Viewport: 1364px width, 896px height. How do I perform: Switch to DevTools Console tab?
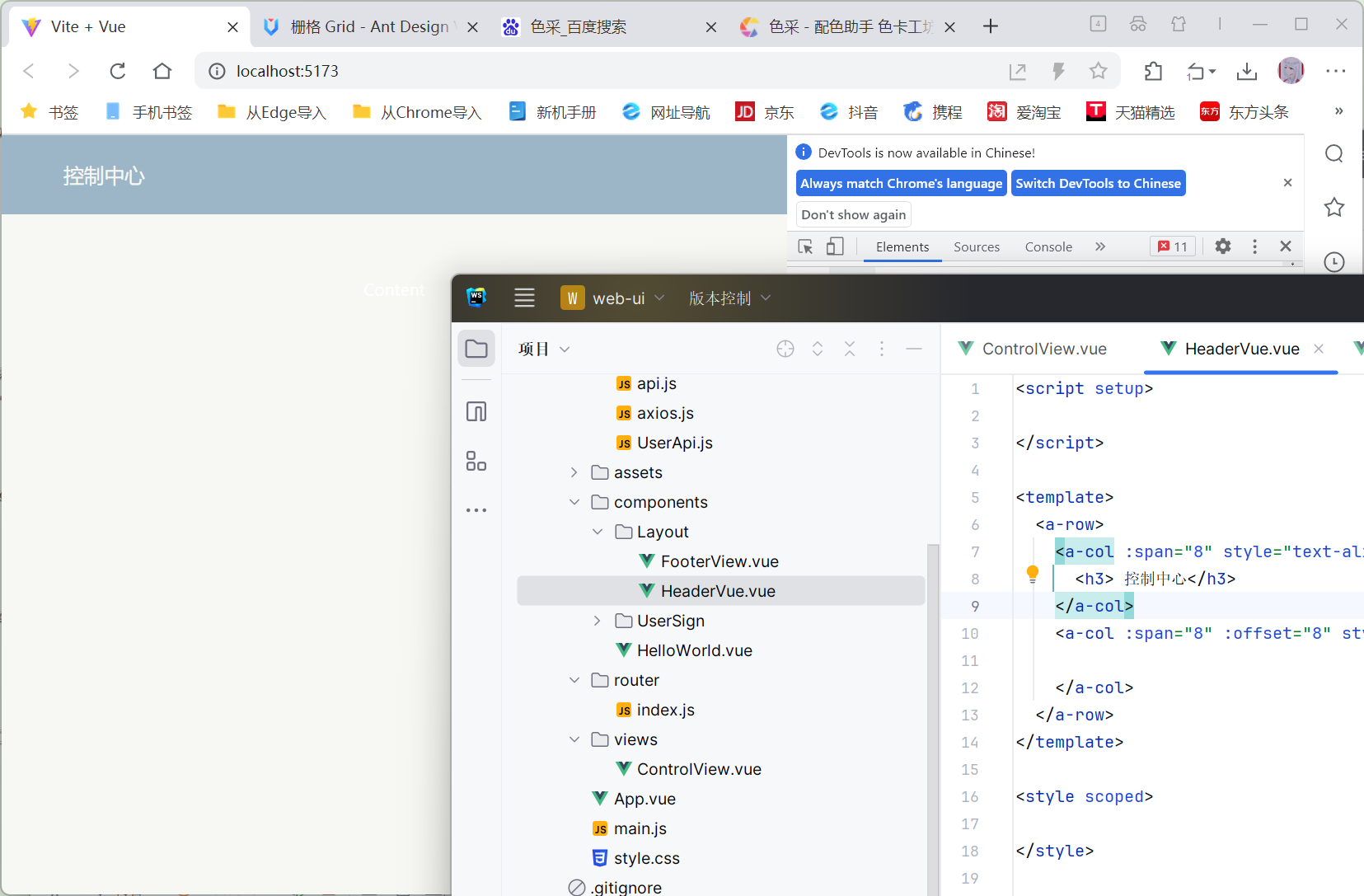pyautogui.click(x=1048, y=246)
